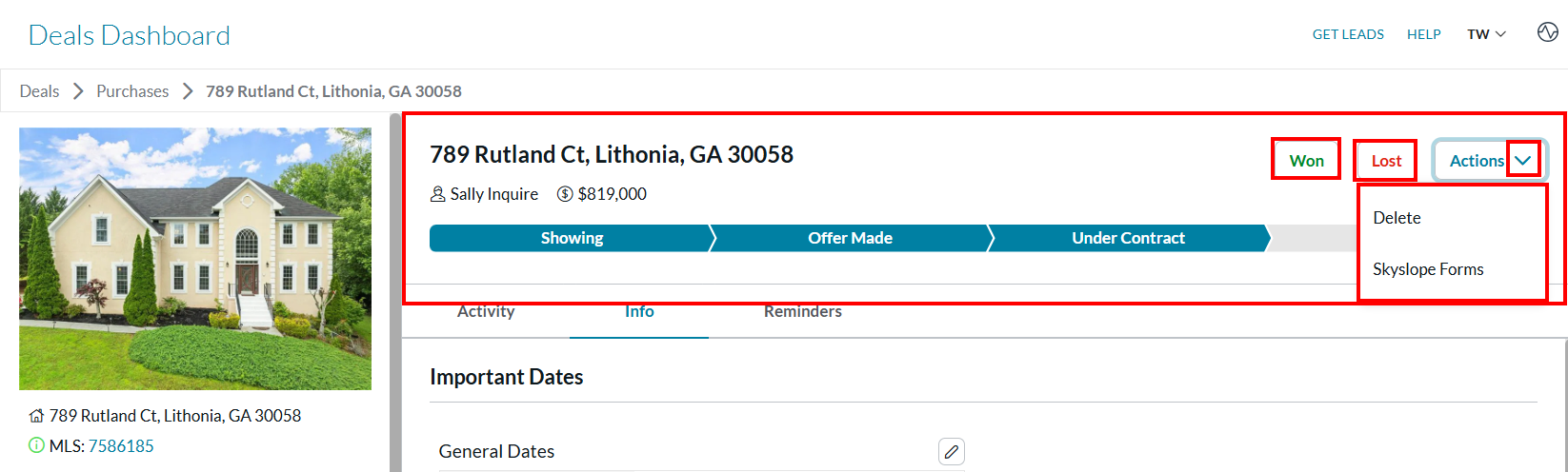
Task: Expand the Actions dropdown arrow
Action: (x=1523, y=161)
